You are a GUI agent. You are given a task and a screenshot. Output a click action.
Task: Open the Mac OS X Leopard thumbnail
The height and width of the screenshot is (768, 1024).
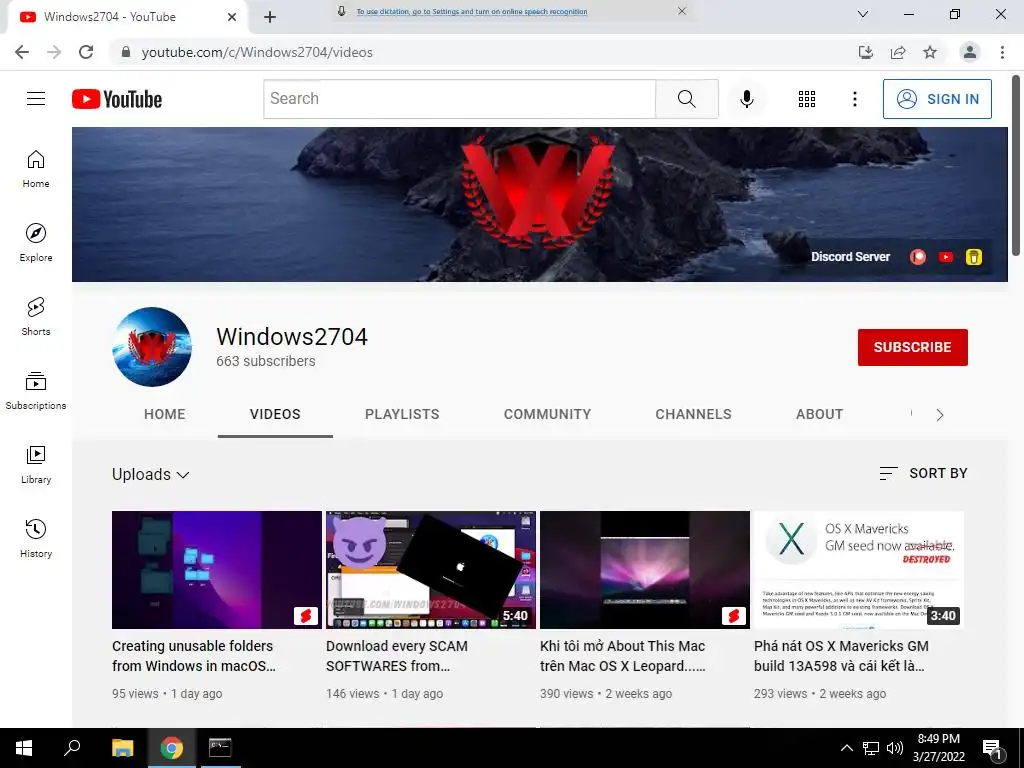point(645,569)
